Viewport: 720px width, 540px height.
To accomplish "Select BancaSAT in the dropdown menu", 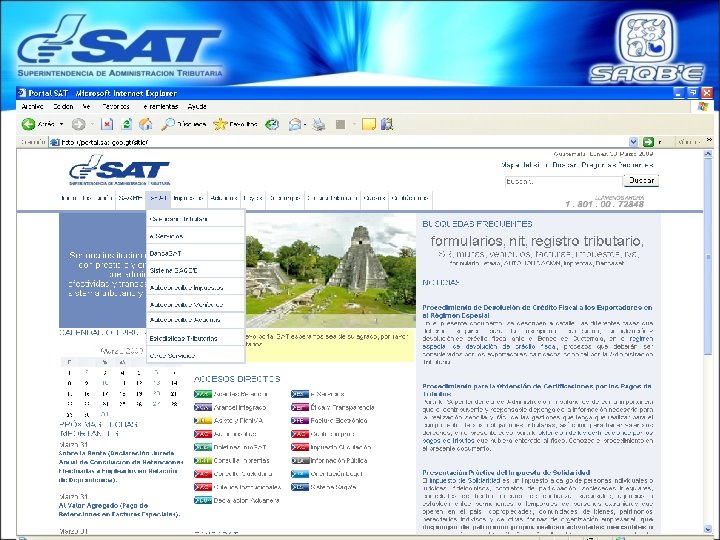I will (196, 253).
